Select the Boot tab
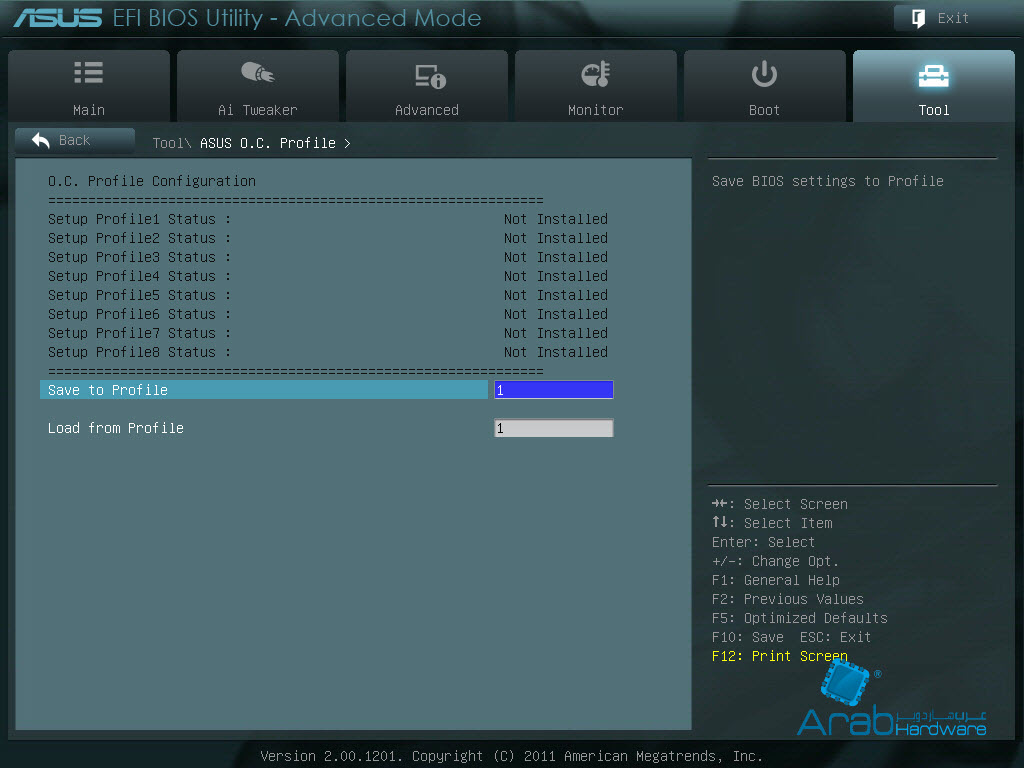 [x=765, y=86]
